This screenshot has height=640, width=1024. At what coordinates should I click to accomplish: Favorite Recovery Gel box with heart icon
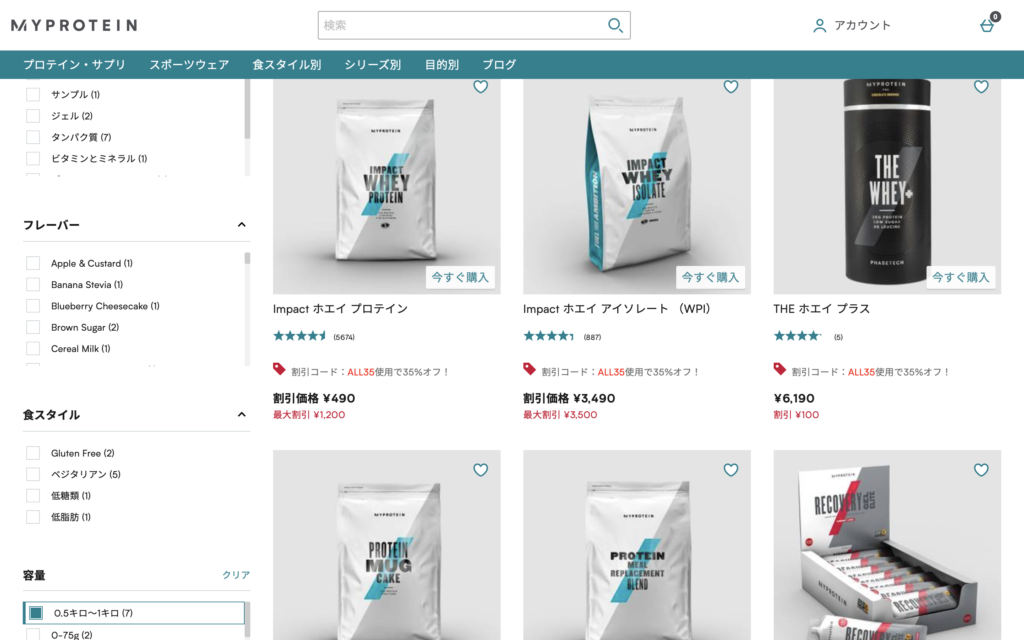981,470
